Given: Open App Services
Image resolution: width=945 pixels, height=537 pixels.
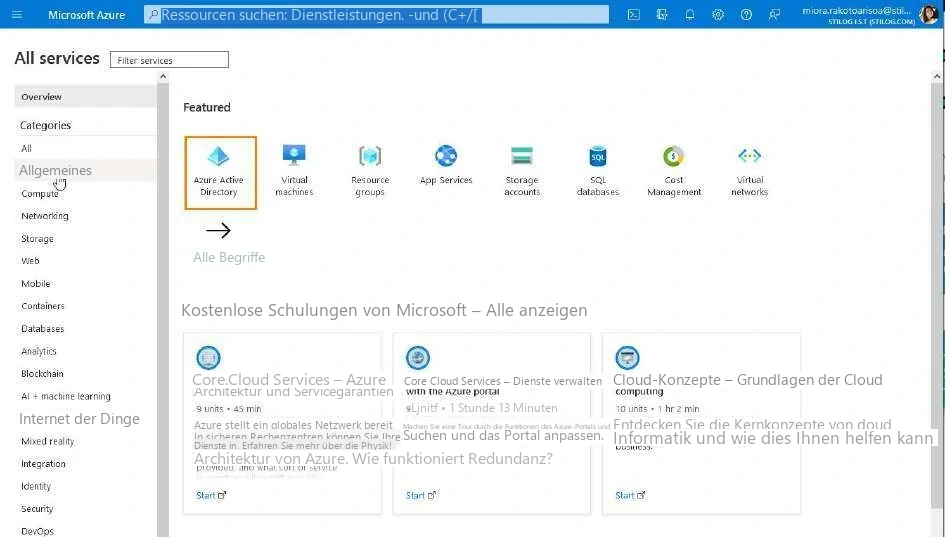Looking at the screenshot, I should click(x=446, y=165).
